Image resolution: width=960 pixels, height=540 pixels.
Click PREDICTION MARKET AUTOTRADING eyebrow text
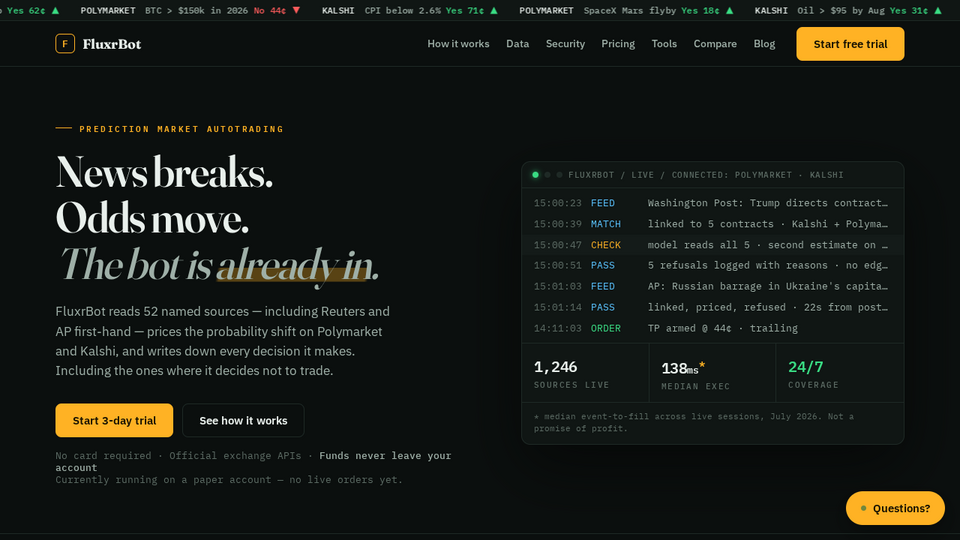181,129
